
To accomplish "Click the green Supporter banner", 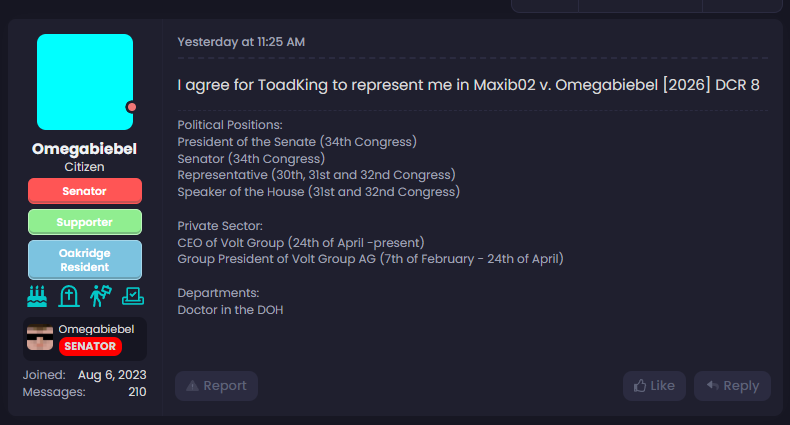I will pos(85,221).
